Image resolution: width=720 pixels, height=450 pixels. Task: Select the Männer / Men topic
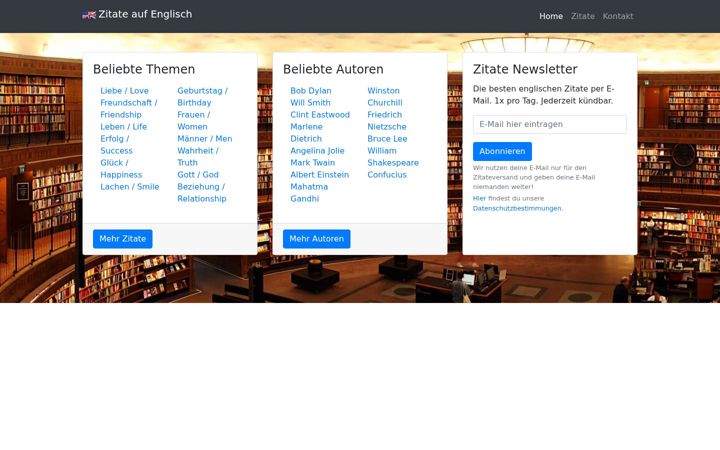(x=205, y=139)
